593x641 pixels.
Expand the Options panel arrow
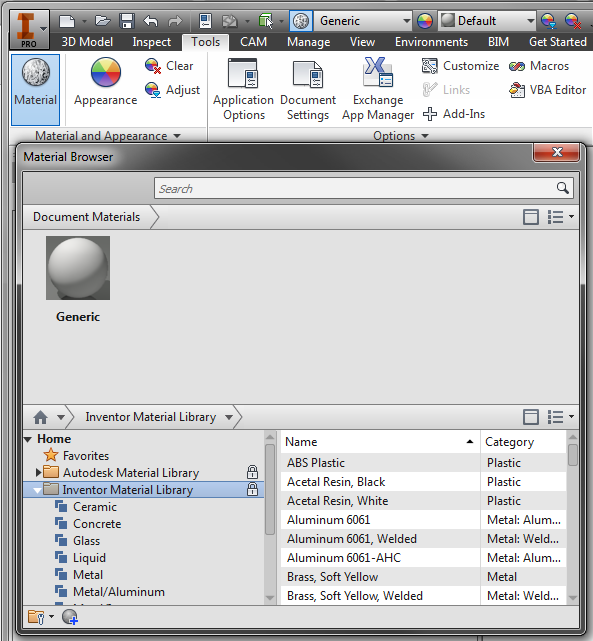tap(425, 136)
